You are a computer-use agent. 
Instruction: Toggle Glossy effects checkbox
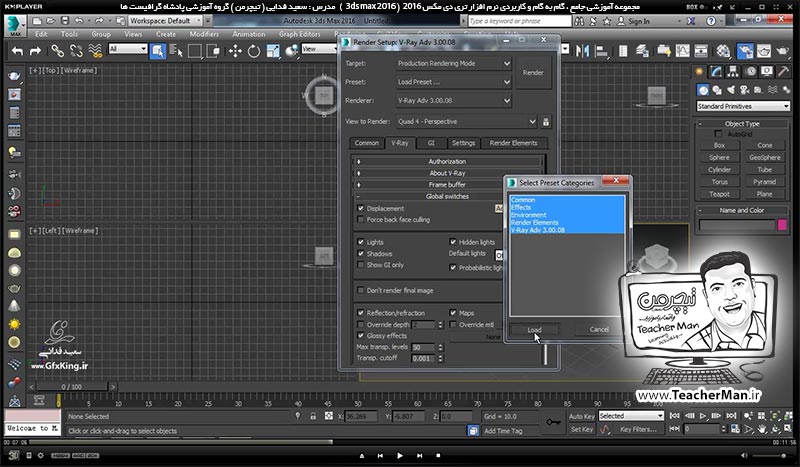361,335
